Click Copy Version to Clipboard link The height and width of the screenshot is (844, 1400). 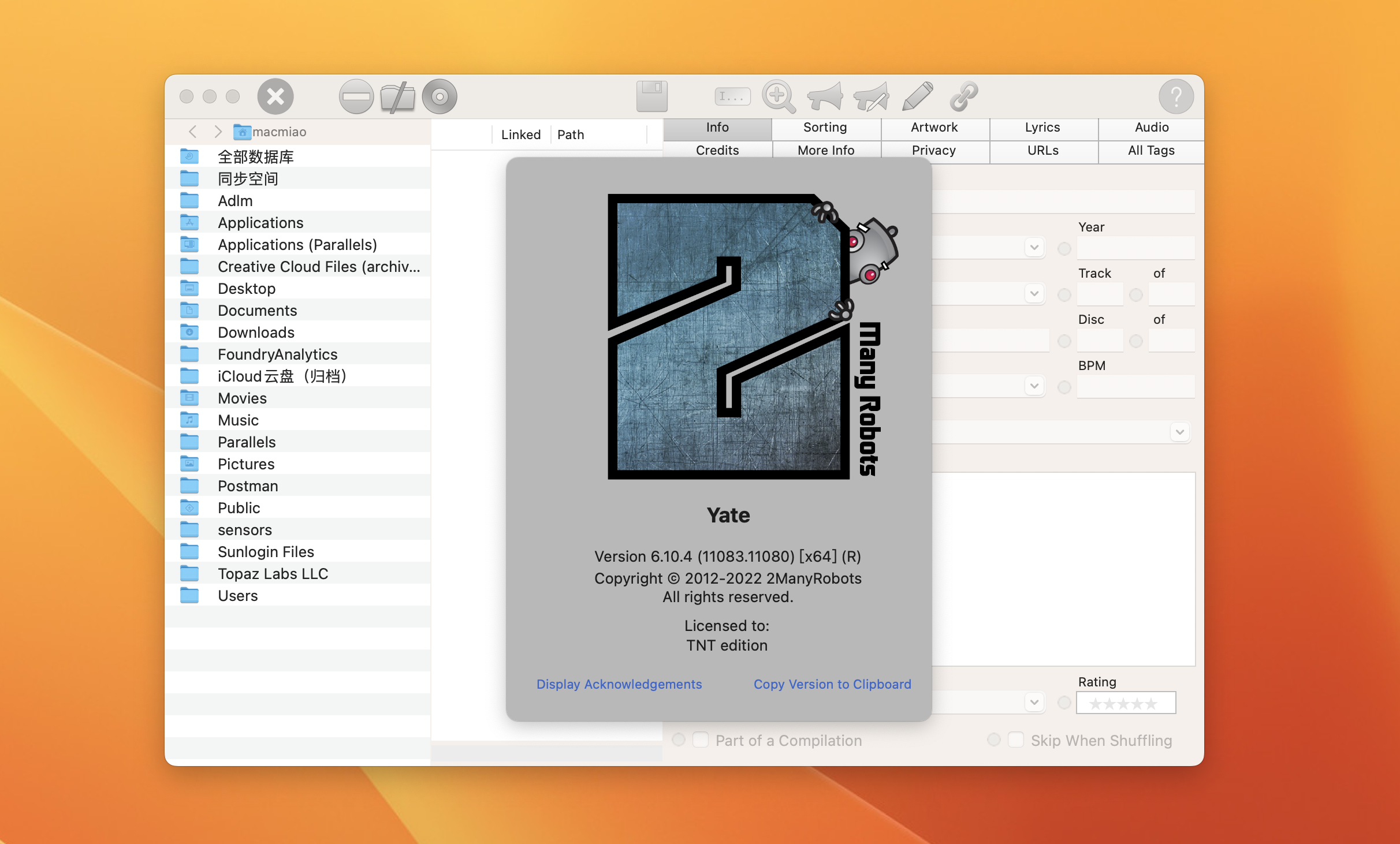(x=832, y=684)
